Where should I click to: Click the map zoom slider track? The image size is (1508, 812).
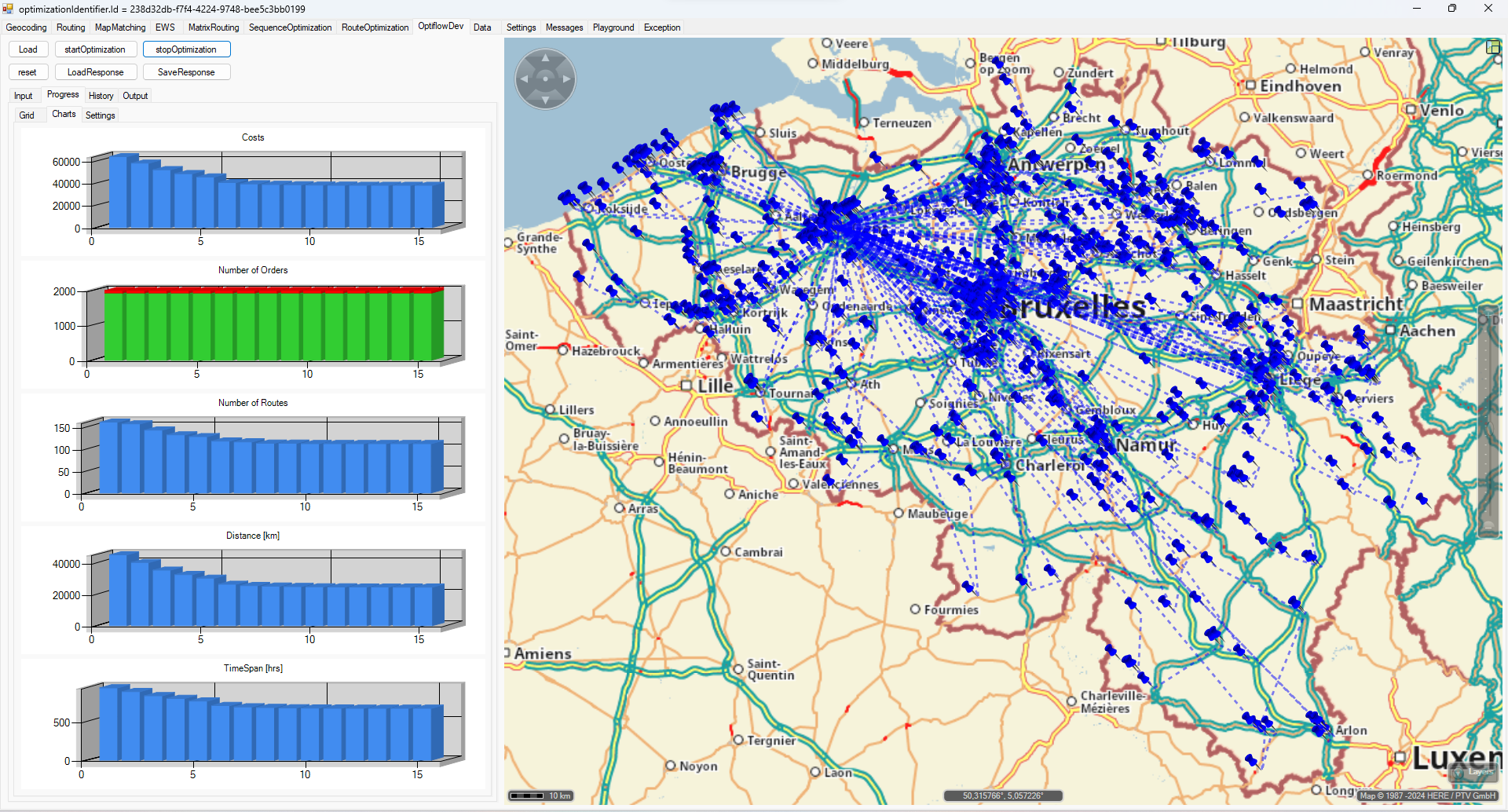(x=1488, y=424)
